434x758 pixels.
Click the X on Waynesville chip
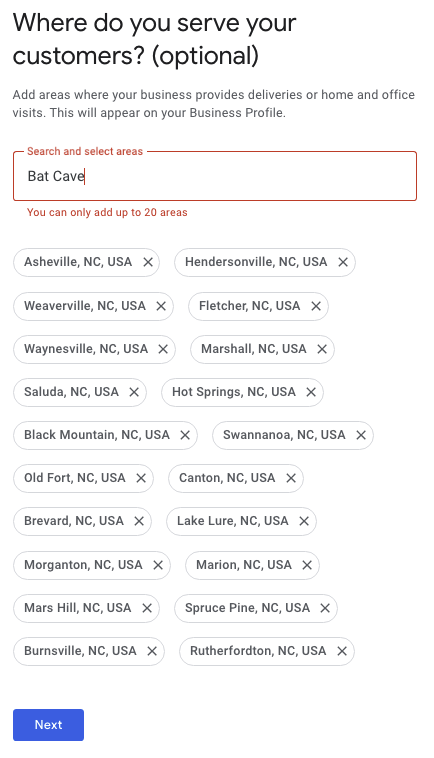click(x=163, y=349)
